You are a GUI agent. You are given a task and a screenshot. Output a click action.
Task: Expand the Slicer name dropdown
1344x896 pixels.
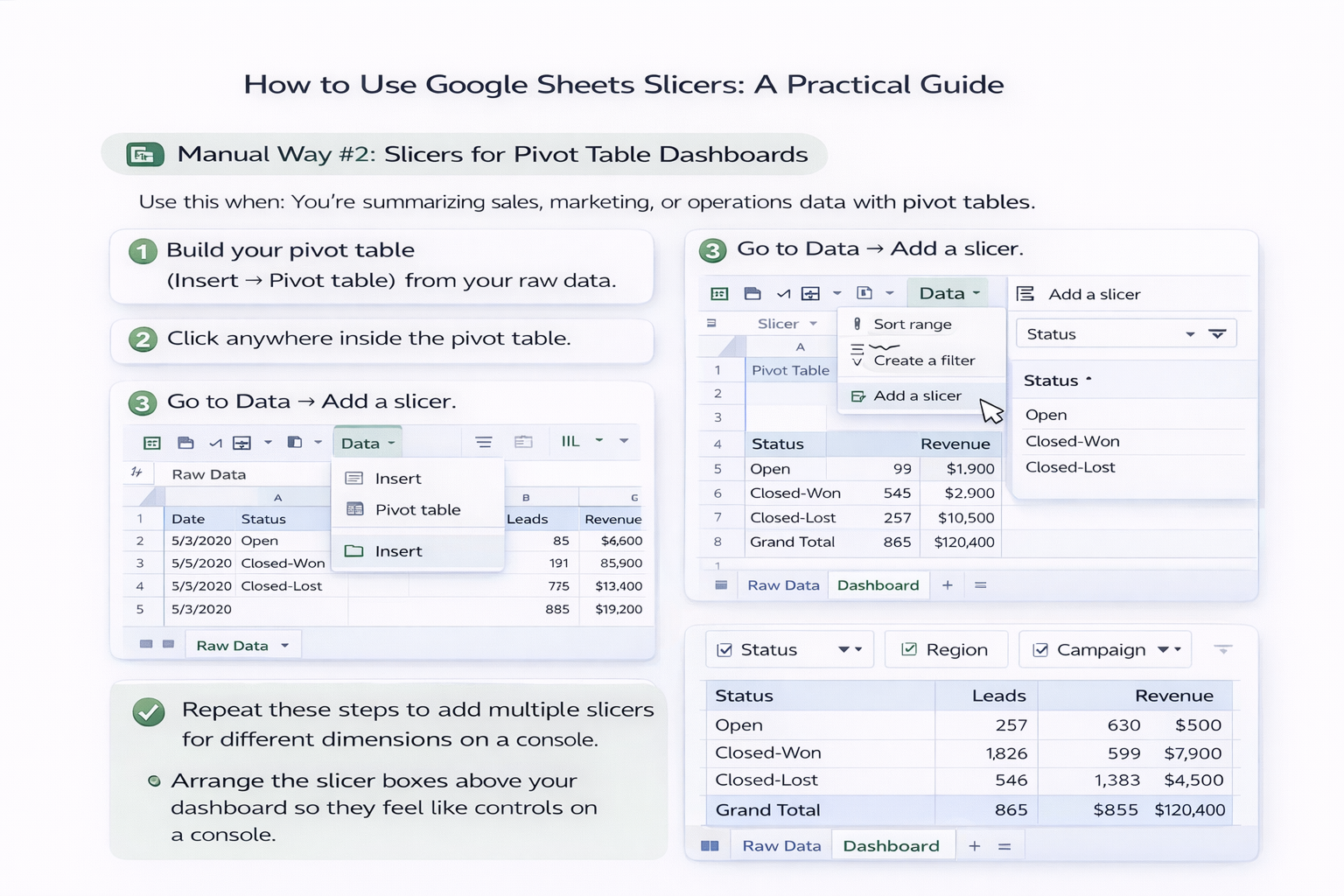pos(814,324)
